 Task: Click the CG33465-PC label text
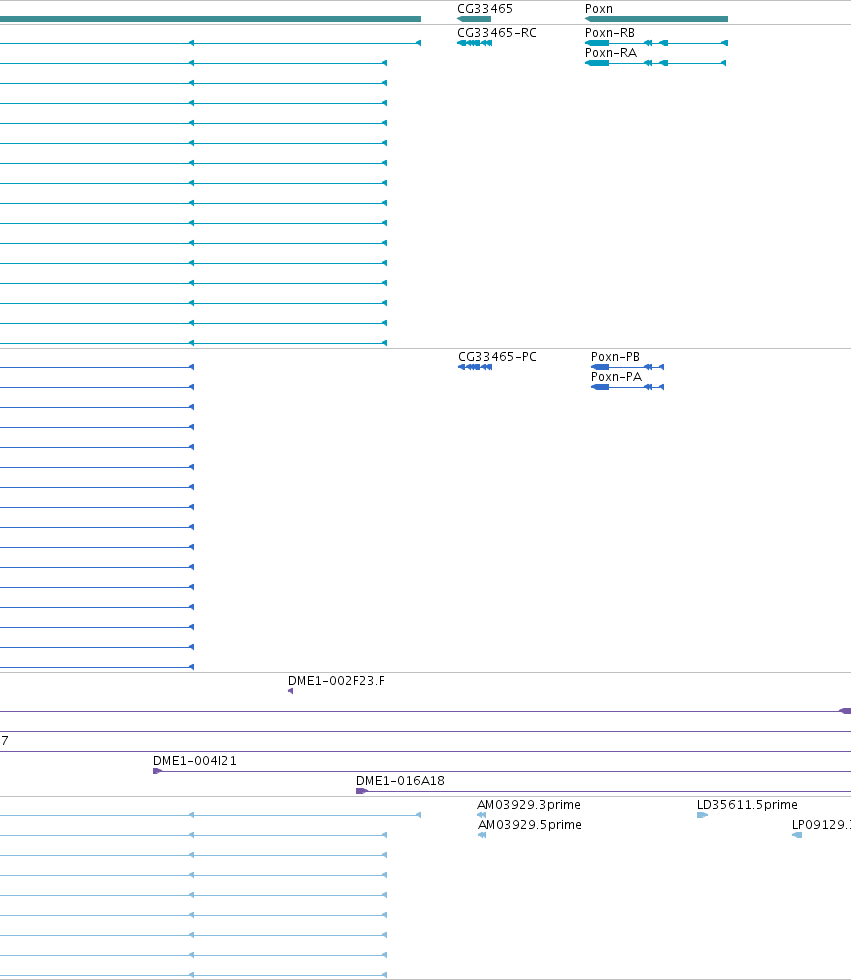[x=497, y=356]
